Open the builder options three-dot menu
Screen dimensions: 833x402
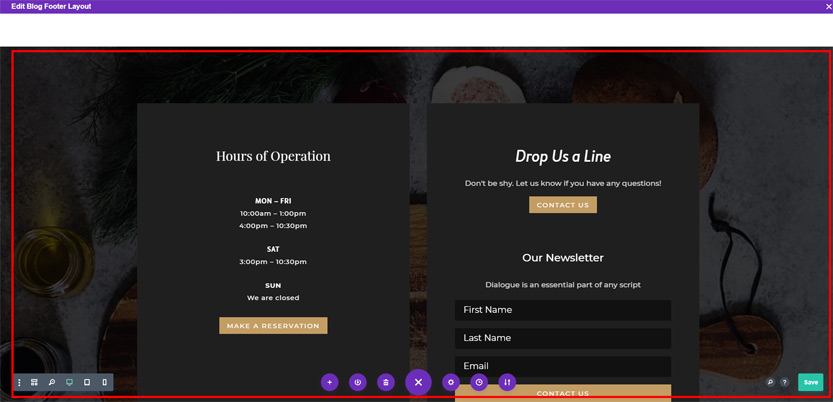pyautogui.click(x=20, y=382)
